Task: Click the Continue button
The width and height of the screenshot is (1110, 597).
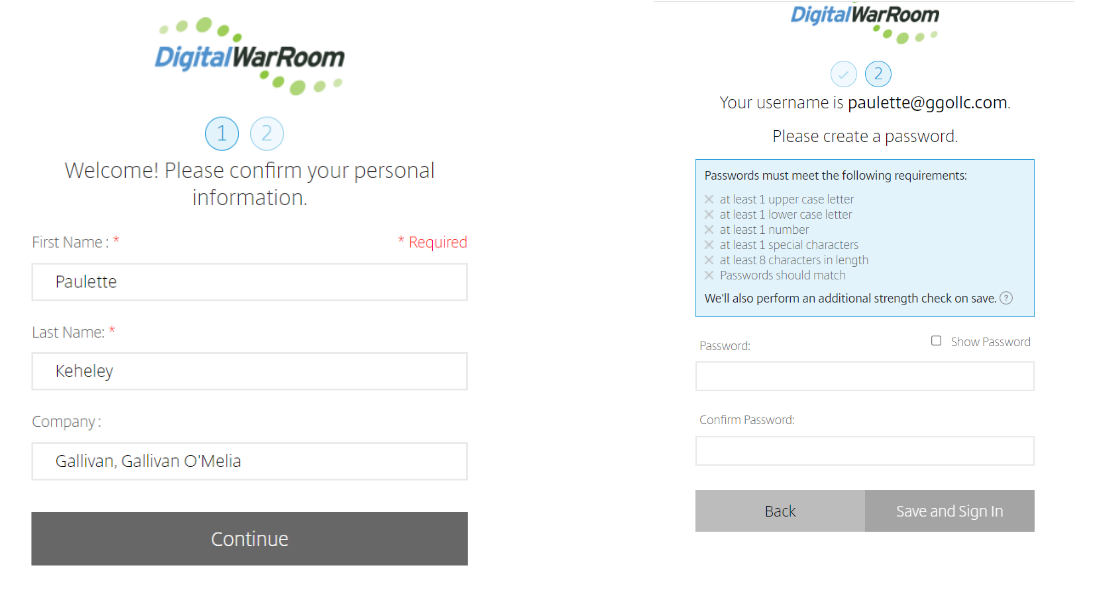Action: click(x=249, y=538)
